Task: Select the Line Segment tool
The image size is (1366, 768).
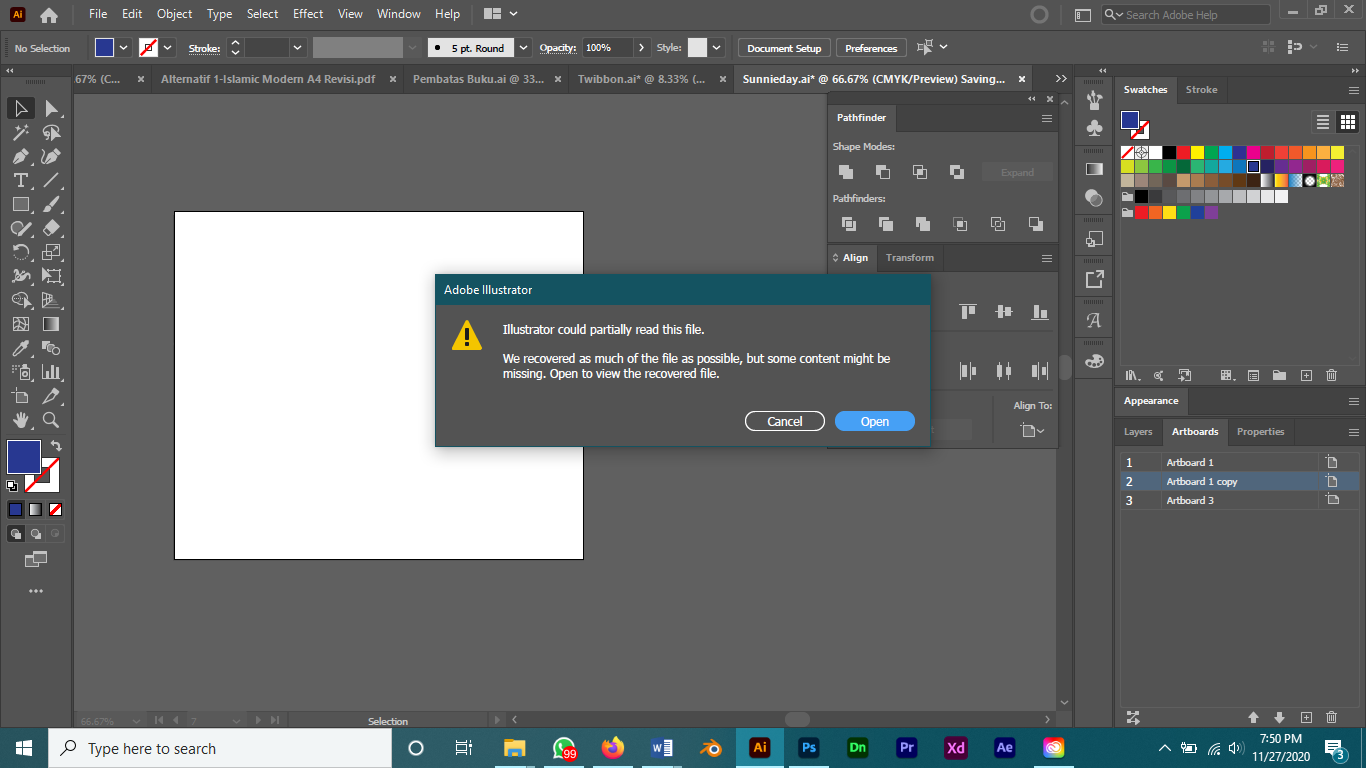Action: 52,180
